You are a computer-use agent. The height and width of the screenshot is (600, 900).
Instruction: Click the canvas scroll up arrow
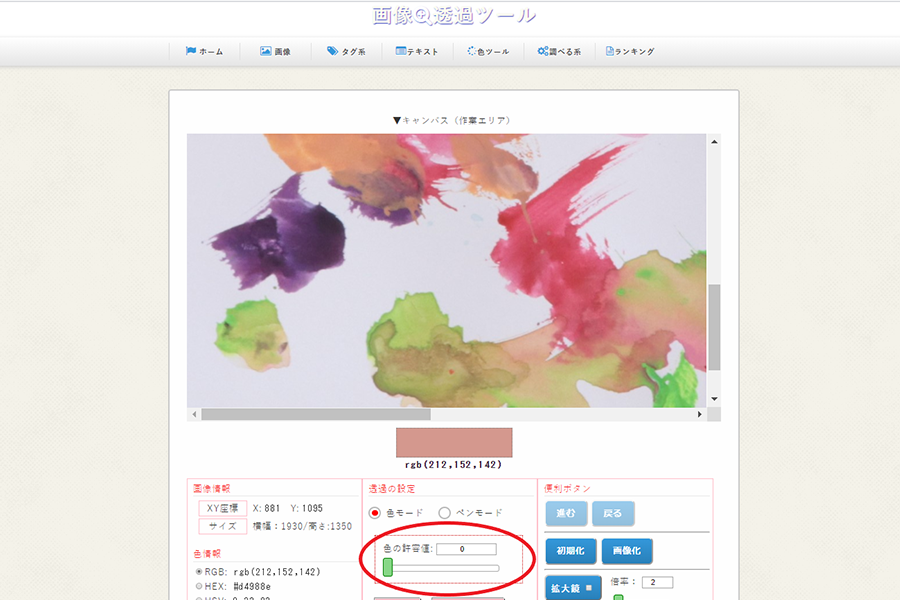click(x=714, y=141)
